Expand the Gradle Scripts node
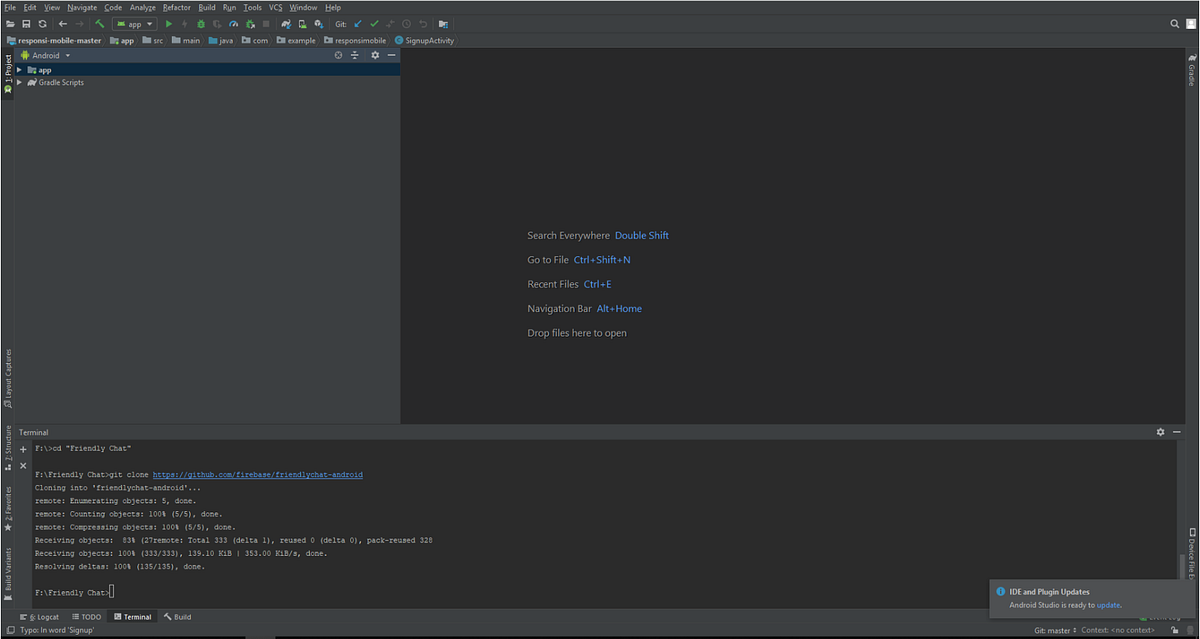 [19, 82]
